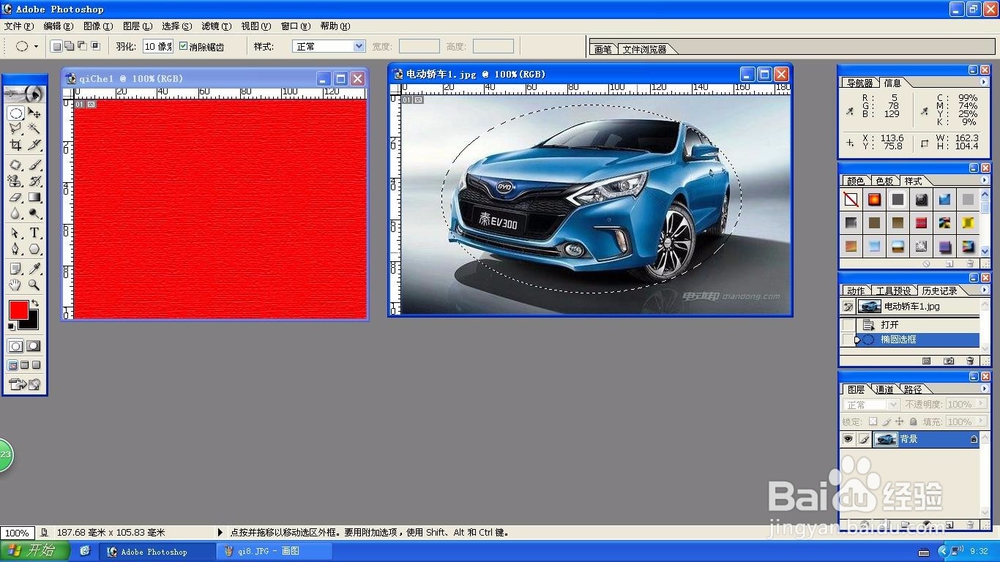Select the Polygonal Lasso tool

[x=16, y=129]
